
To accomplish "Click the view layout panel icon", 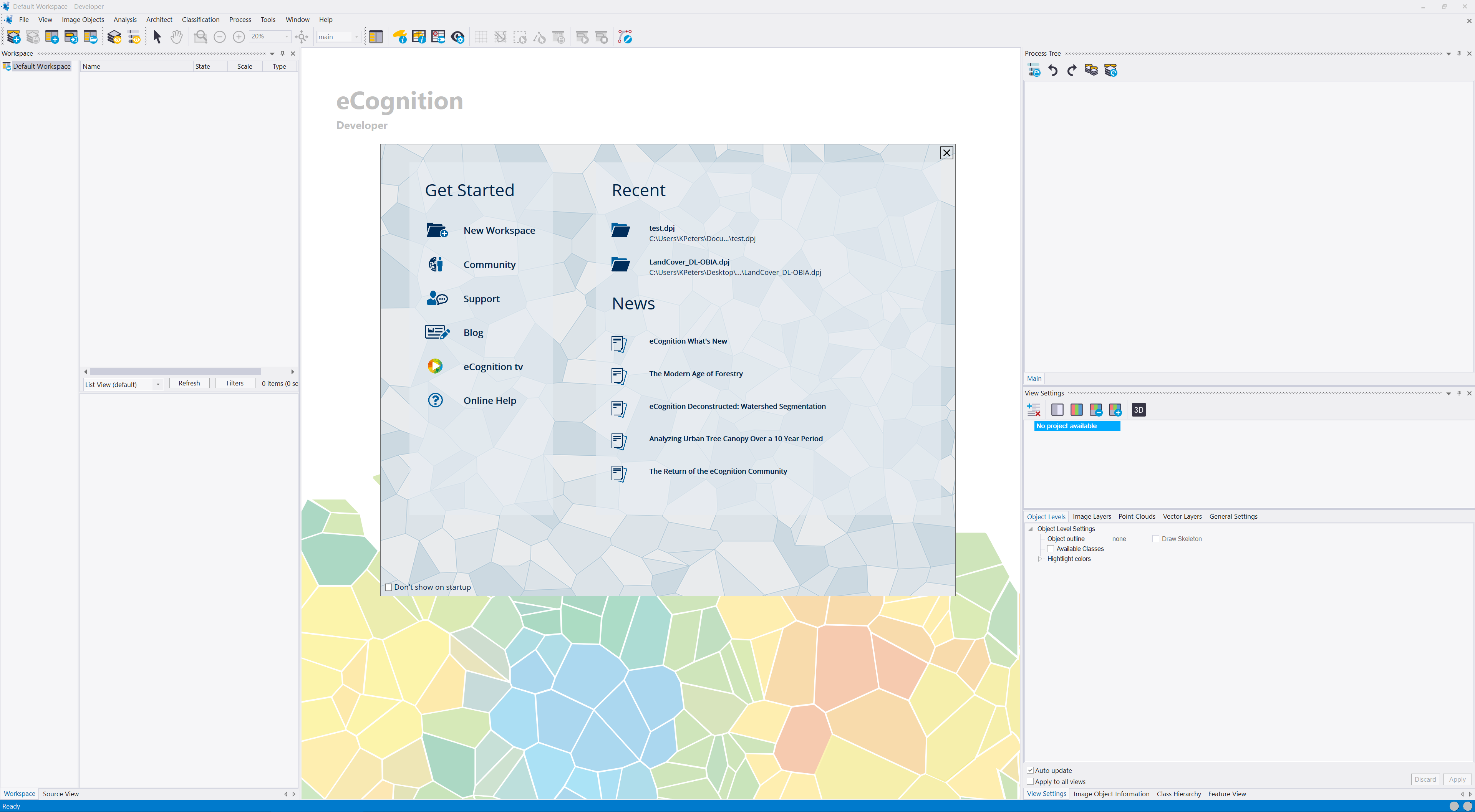I will coord(376,37).
